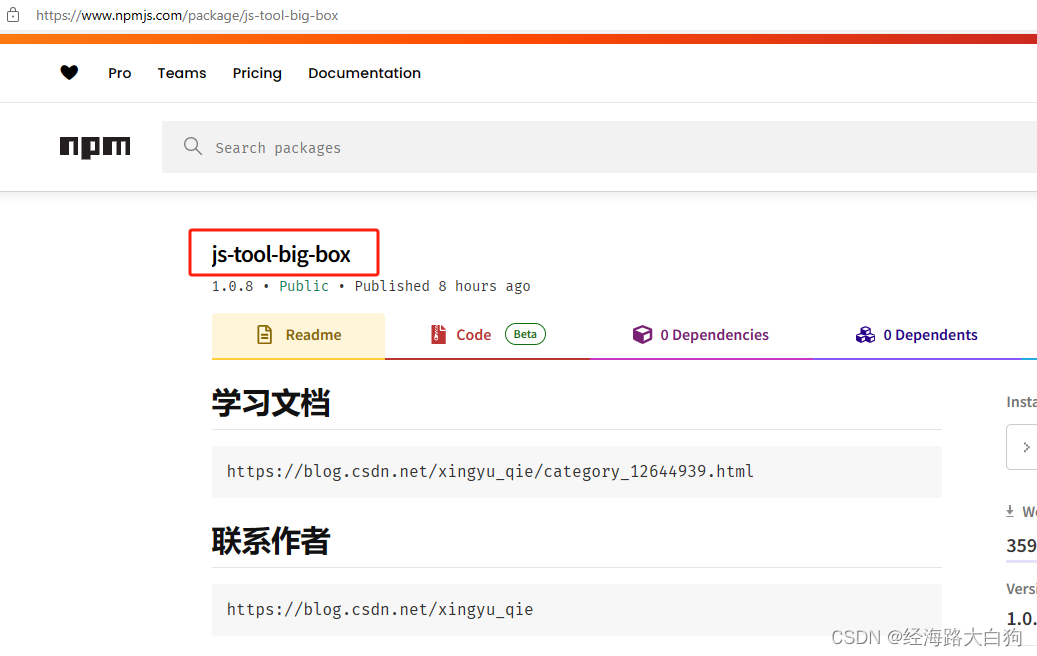Open the Documentation menu item

click(x=364, y=72)
